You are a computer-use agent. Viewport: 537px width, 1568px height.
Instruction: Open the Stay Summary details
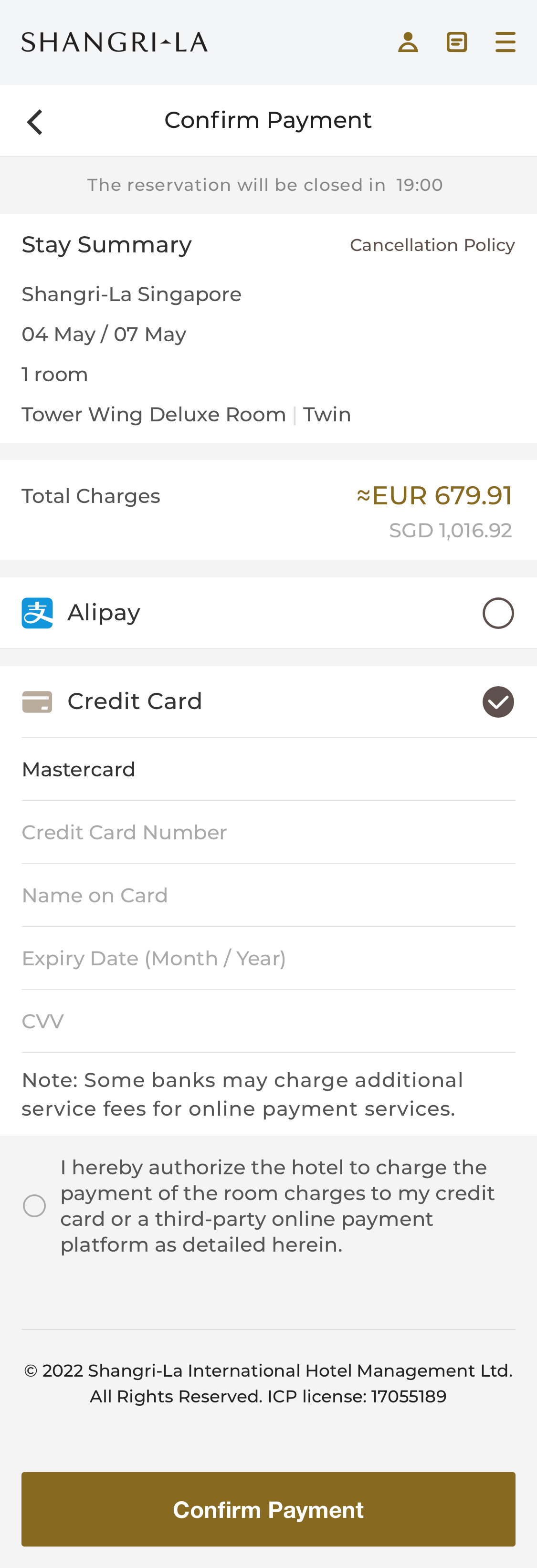(106, 244)
